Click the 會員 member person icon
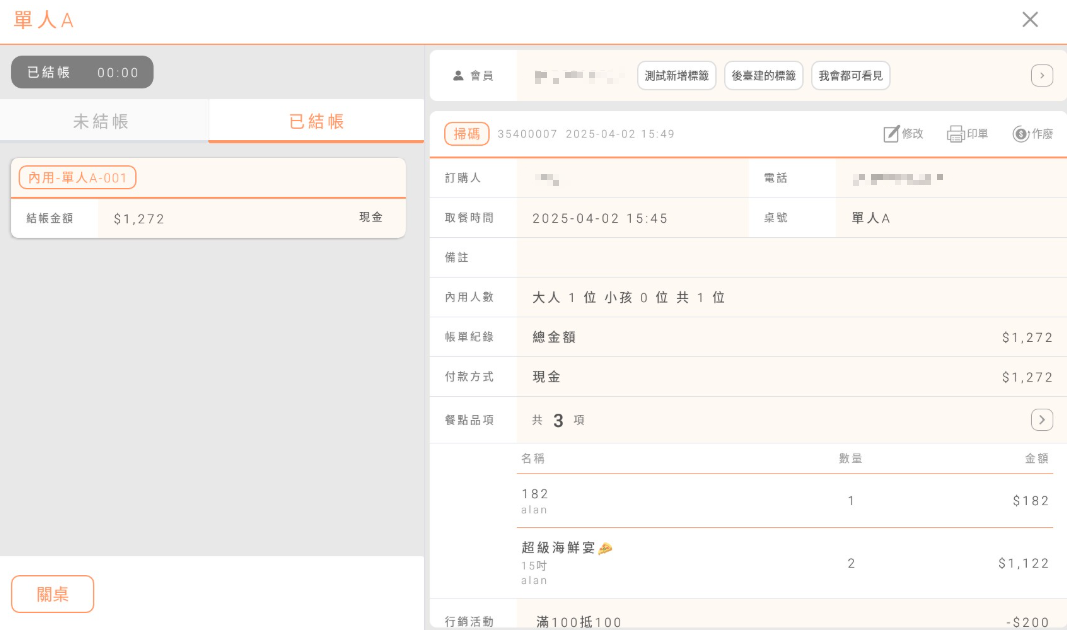This screenshot has height=630, width=1067. click(x=458, y=76)
